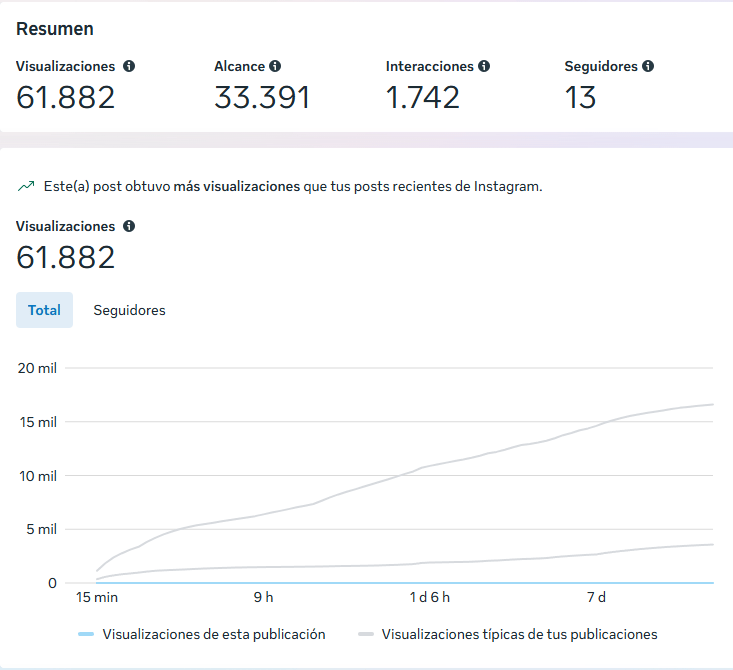733x670 pixels.
Task: Click gray legend swatch for typical publications
Action: pyautogui.click(x=365, y=634)
